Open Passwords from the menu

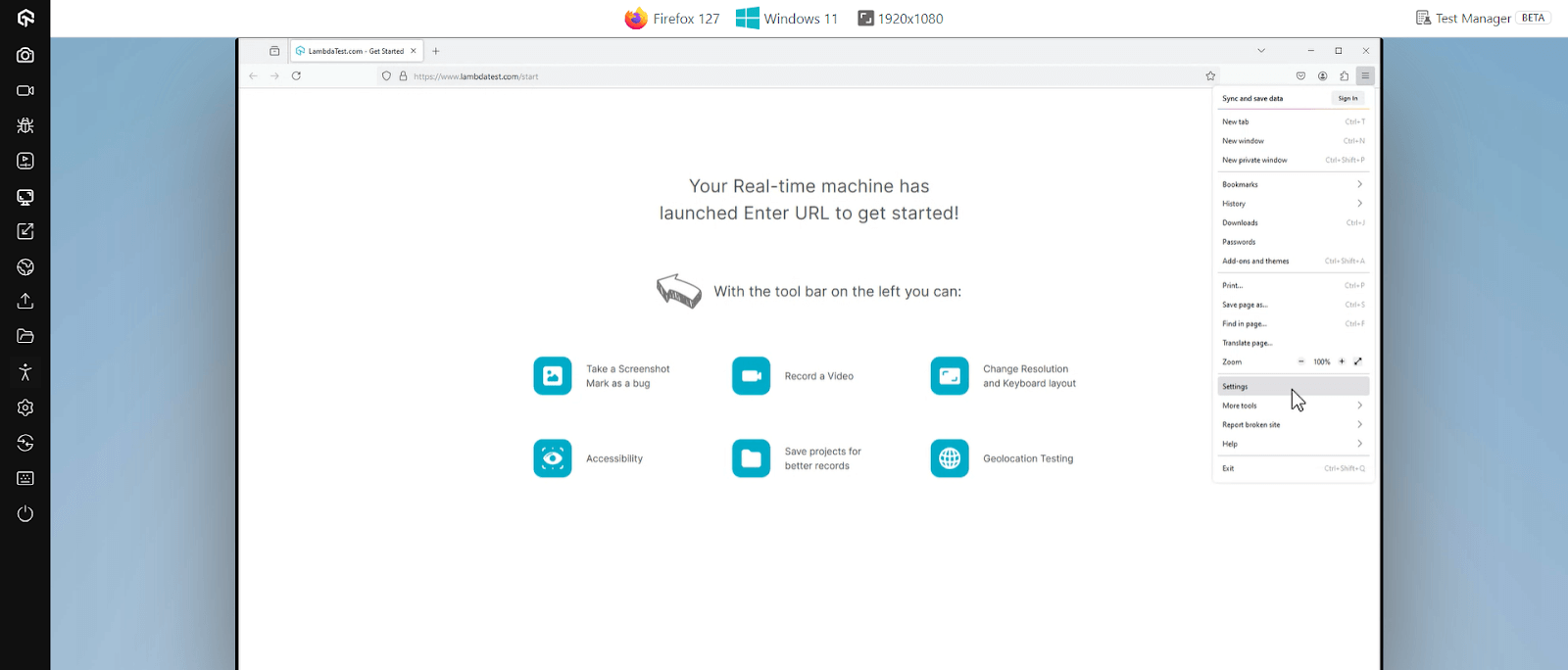1293,242
